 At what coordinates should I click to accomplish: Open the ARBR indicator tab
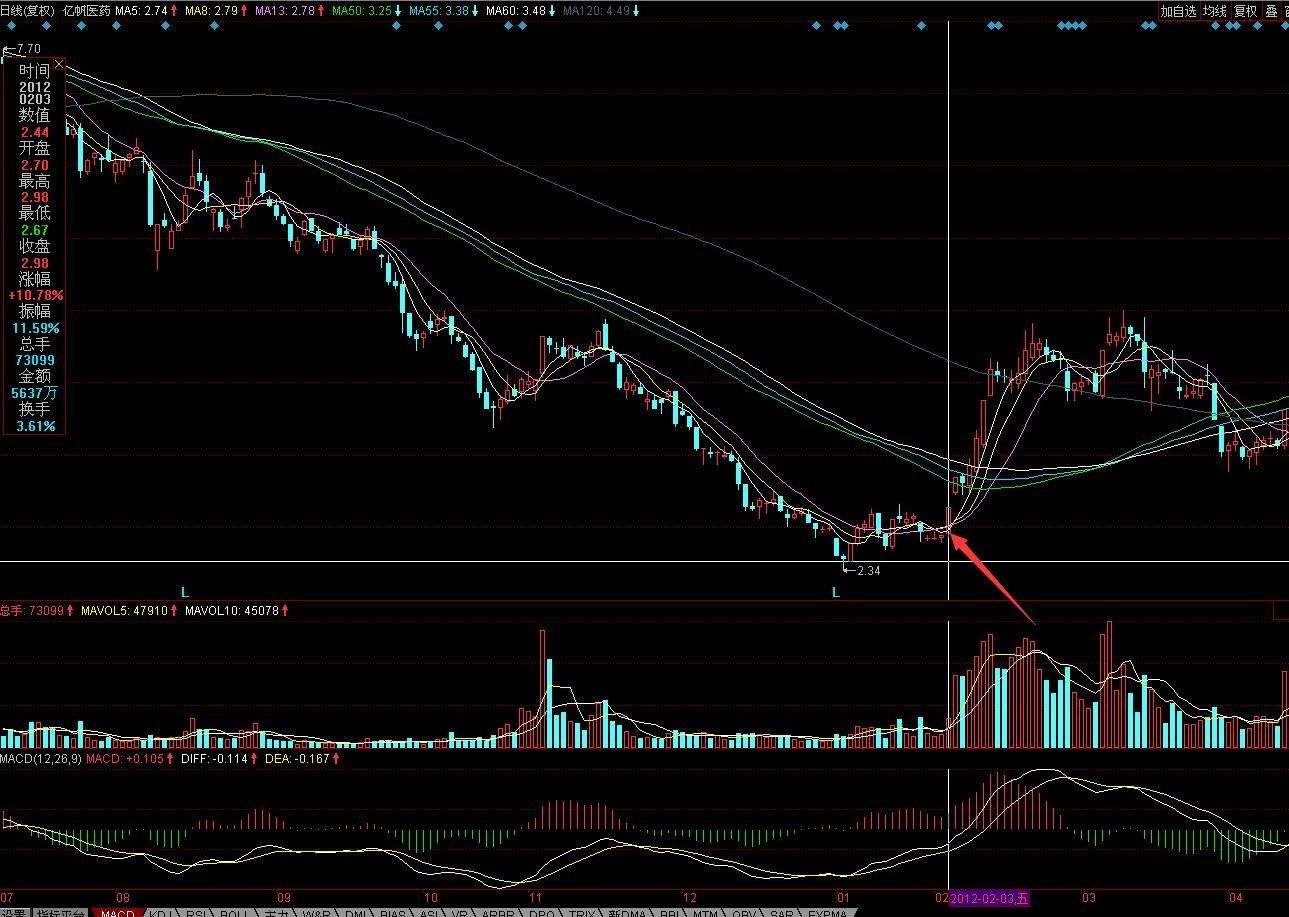[x=497, y=912]
